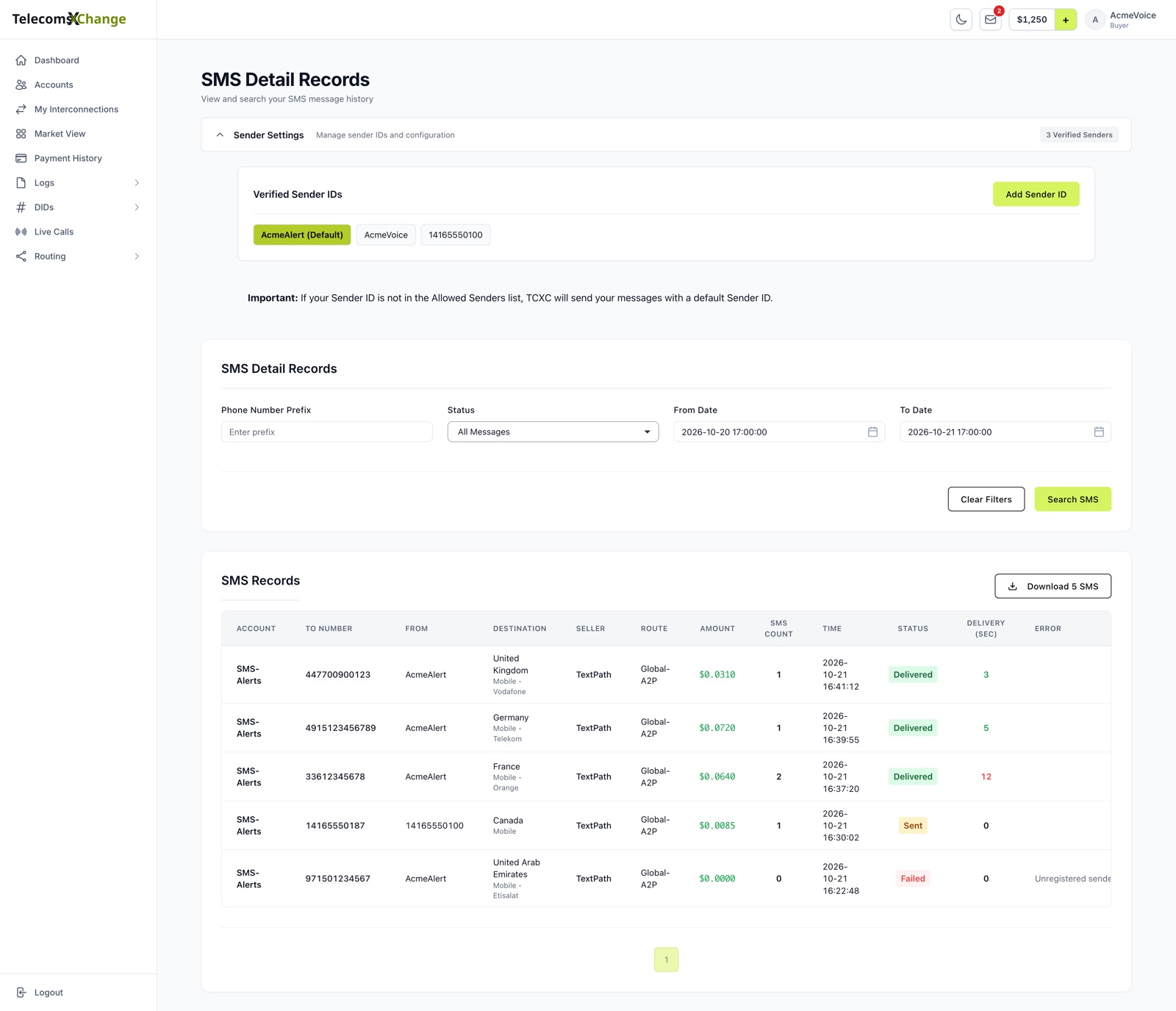Click the From Date field
This screenshot has height=1011, width=1176.
point(779,432)
